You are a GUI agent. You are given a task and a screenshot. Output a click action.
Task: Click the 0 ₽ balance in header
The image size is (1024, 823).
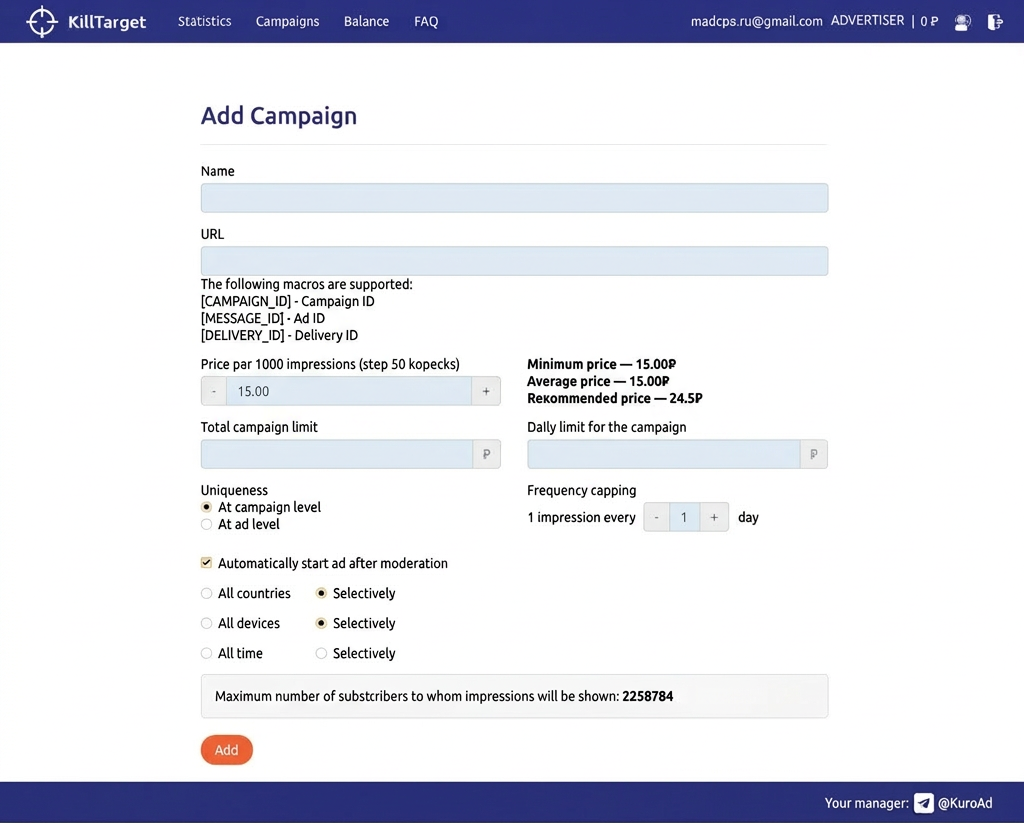[929, 22]
